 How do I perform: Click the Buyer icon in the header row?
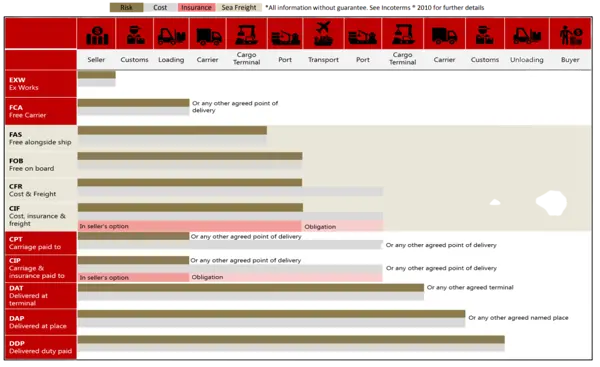tap(571, 36)
